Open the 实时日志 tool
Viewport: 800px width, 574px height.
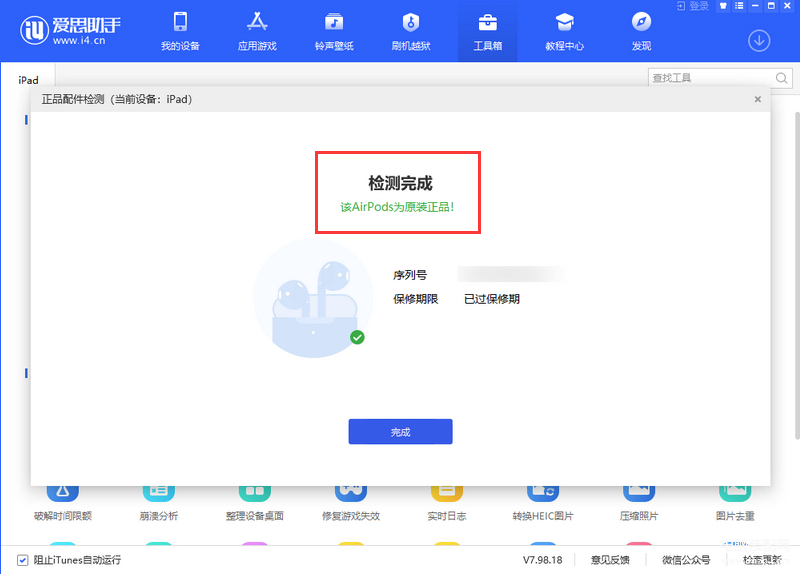(446, 503)
